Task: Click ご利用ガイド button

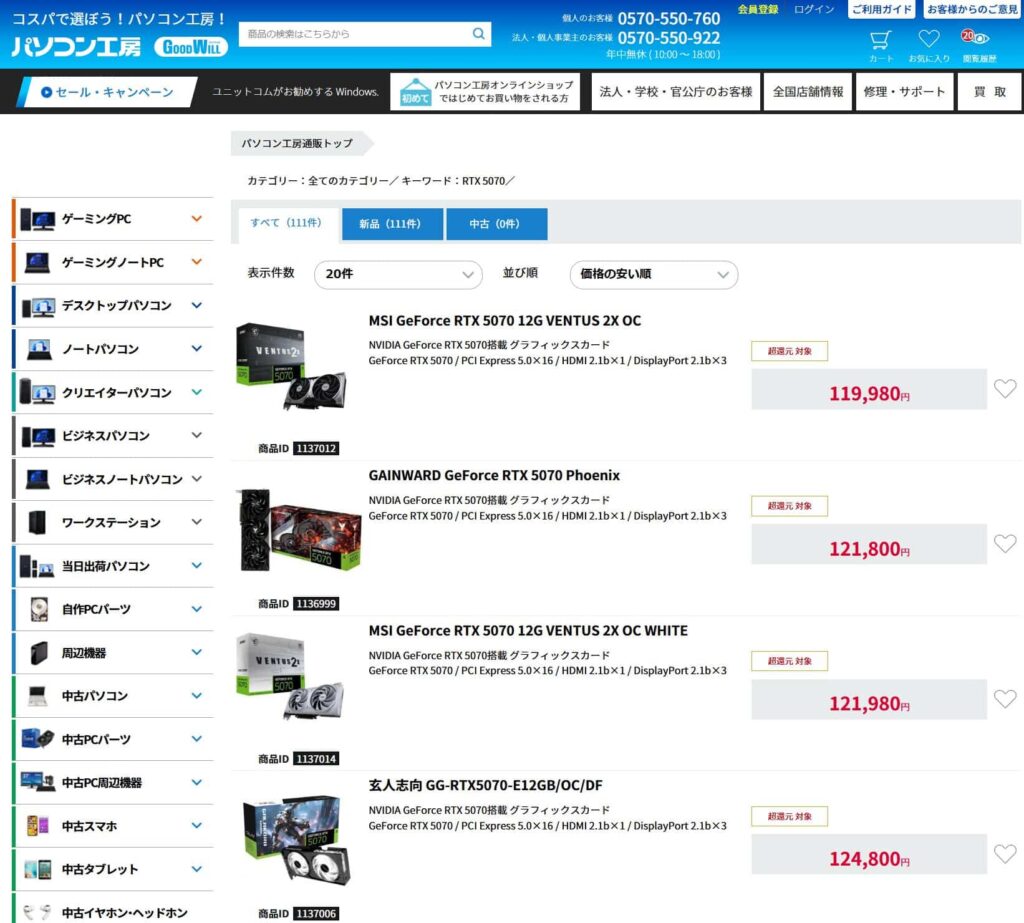Action: pos(881,9)
